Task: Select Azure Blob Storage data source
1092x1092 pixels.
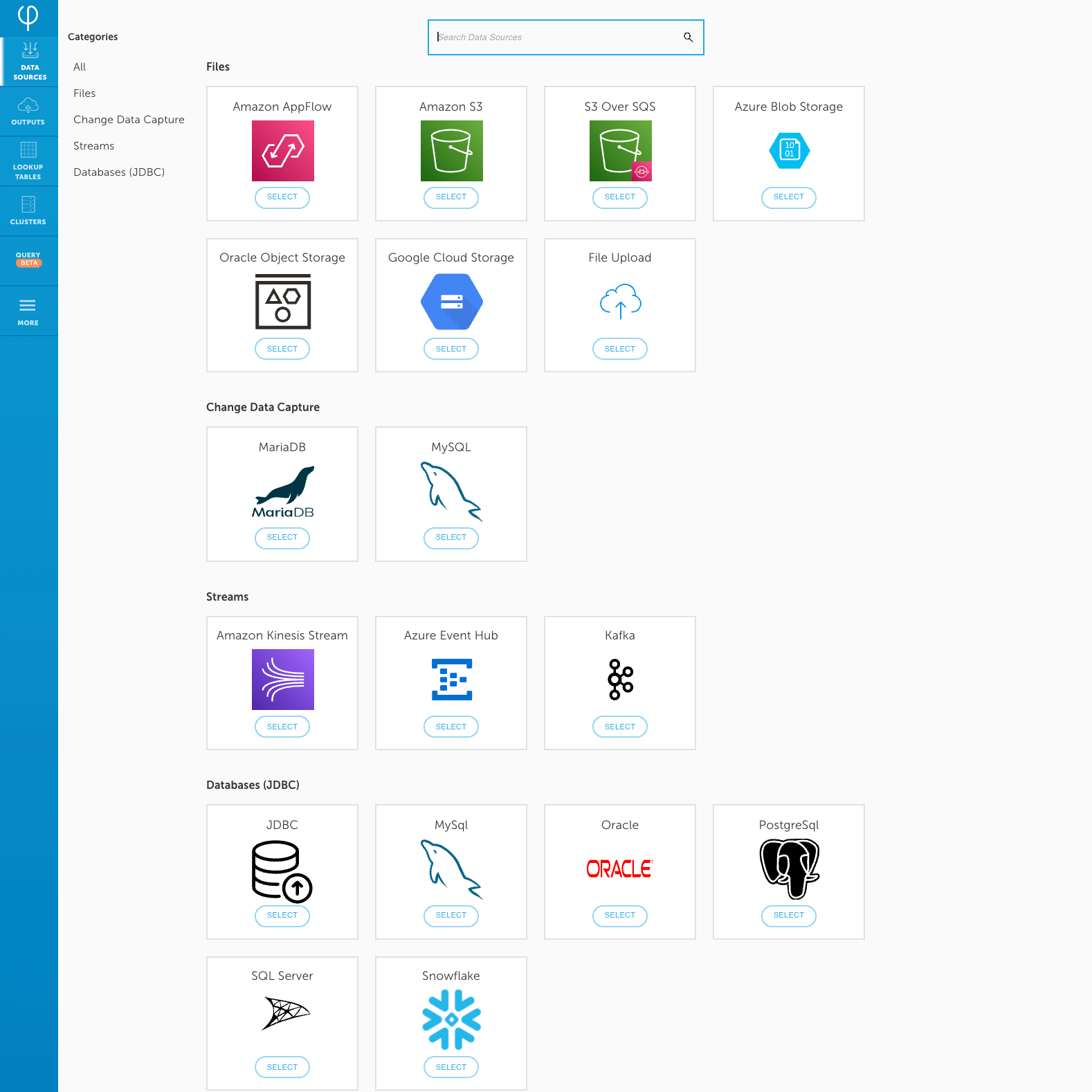Action: [x=789, y=197]
